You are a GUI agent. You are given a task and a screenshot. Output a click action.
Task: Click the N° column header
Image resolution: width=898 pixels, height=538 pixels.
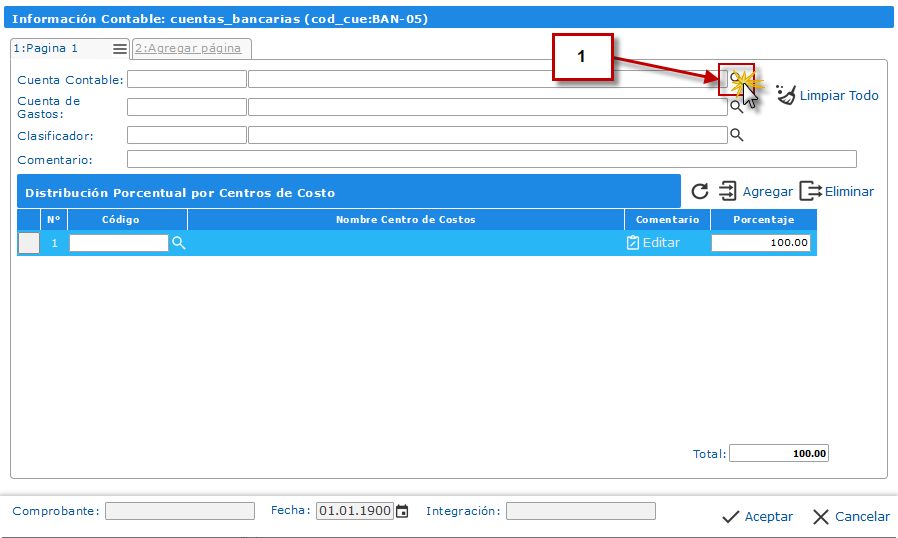[x=54, y=219]
